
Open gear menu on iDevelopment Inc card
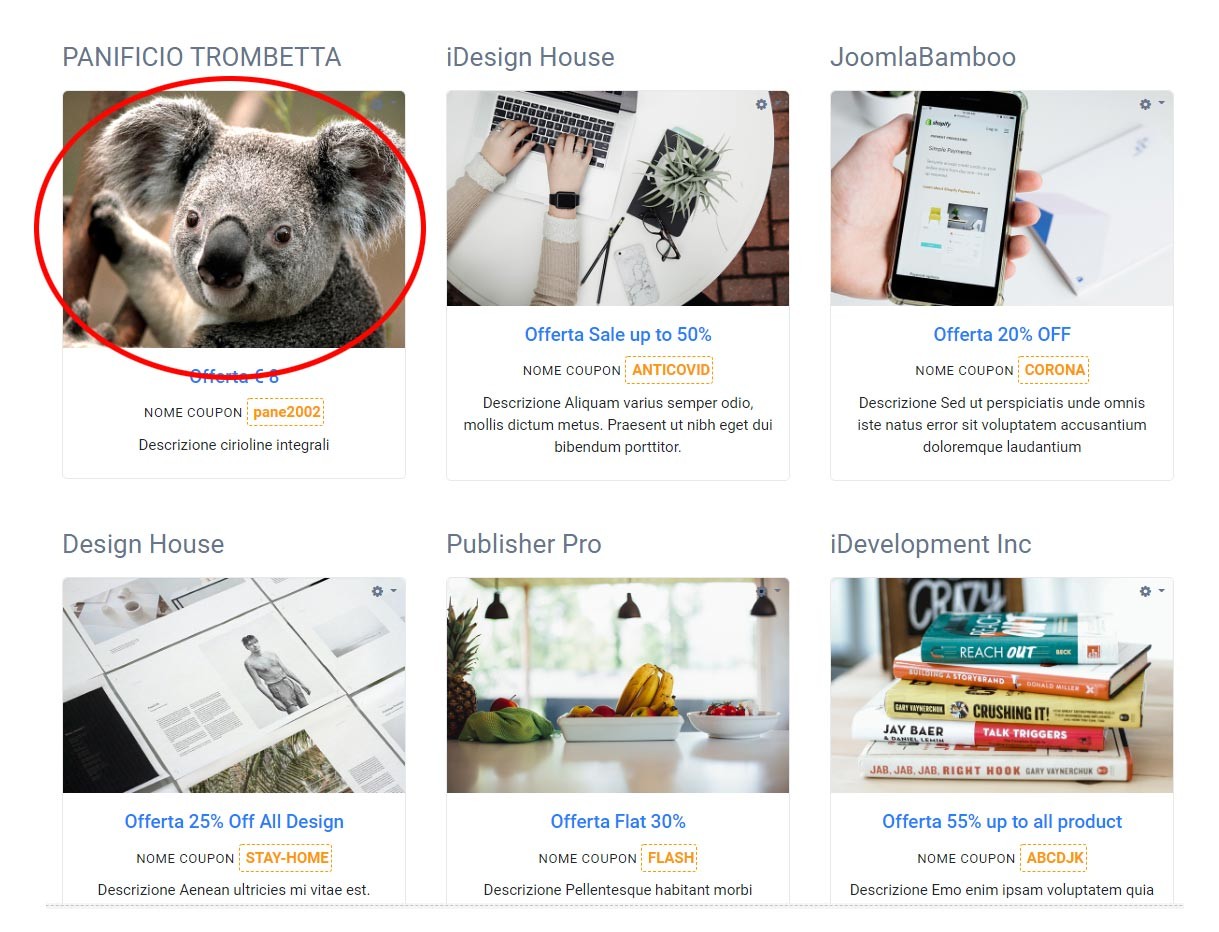click(x=1150, y=591)
